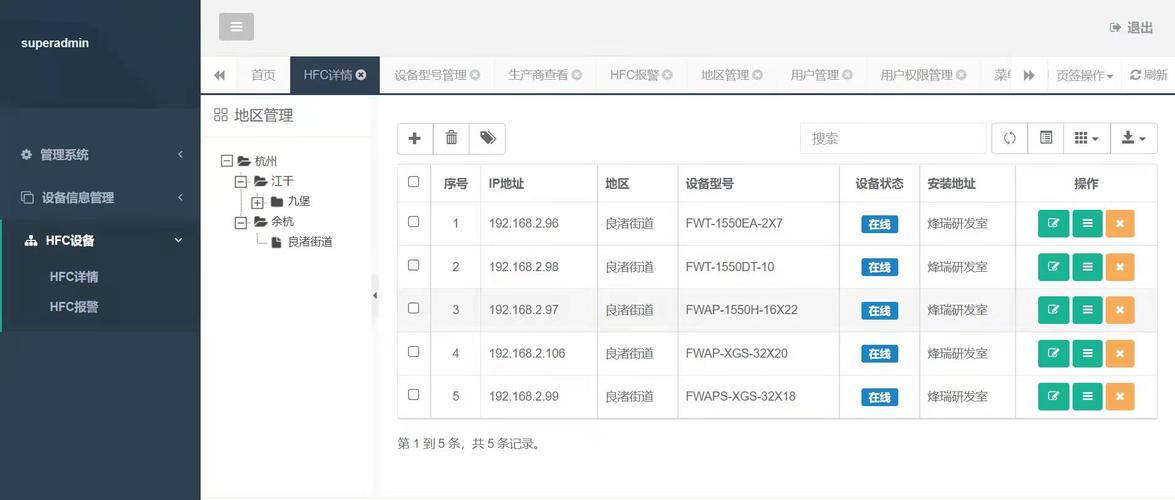Viewport: 1175px width, 500px height.
Task: Open HFC详情 in the sidebar
Action: click(x=74, y=277)
